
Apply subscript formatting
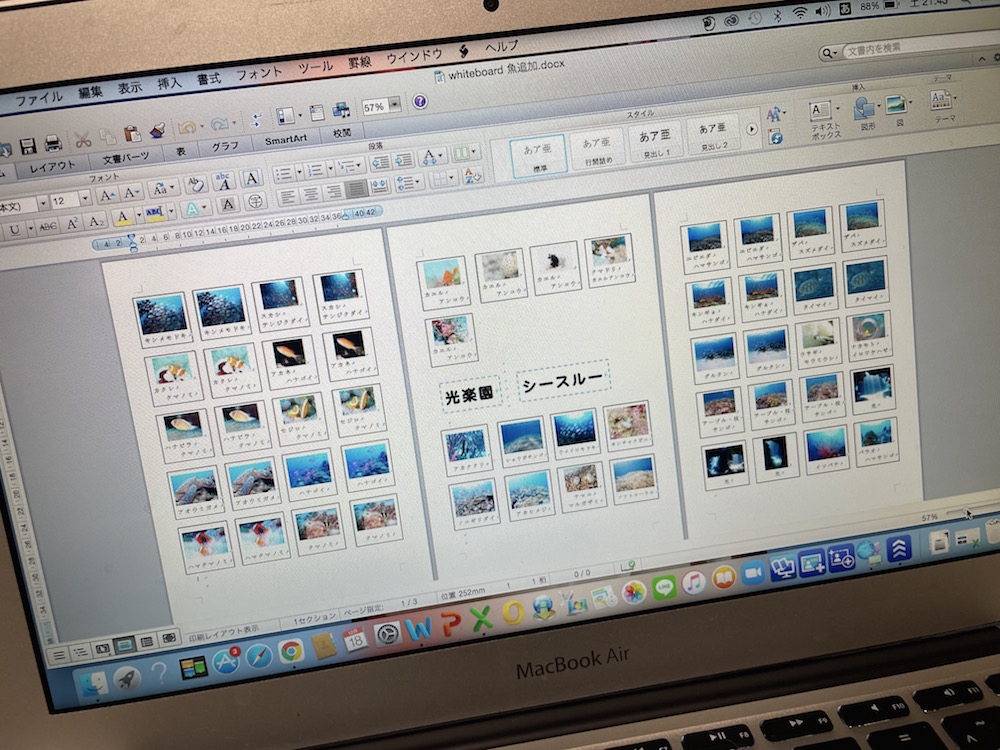coord(96,221)
